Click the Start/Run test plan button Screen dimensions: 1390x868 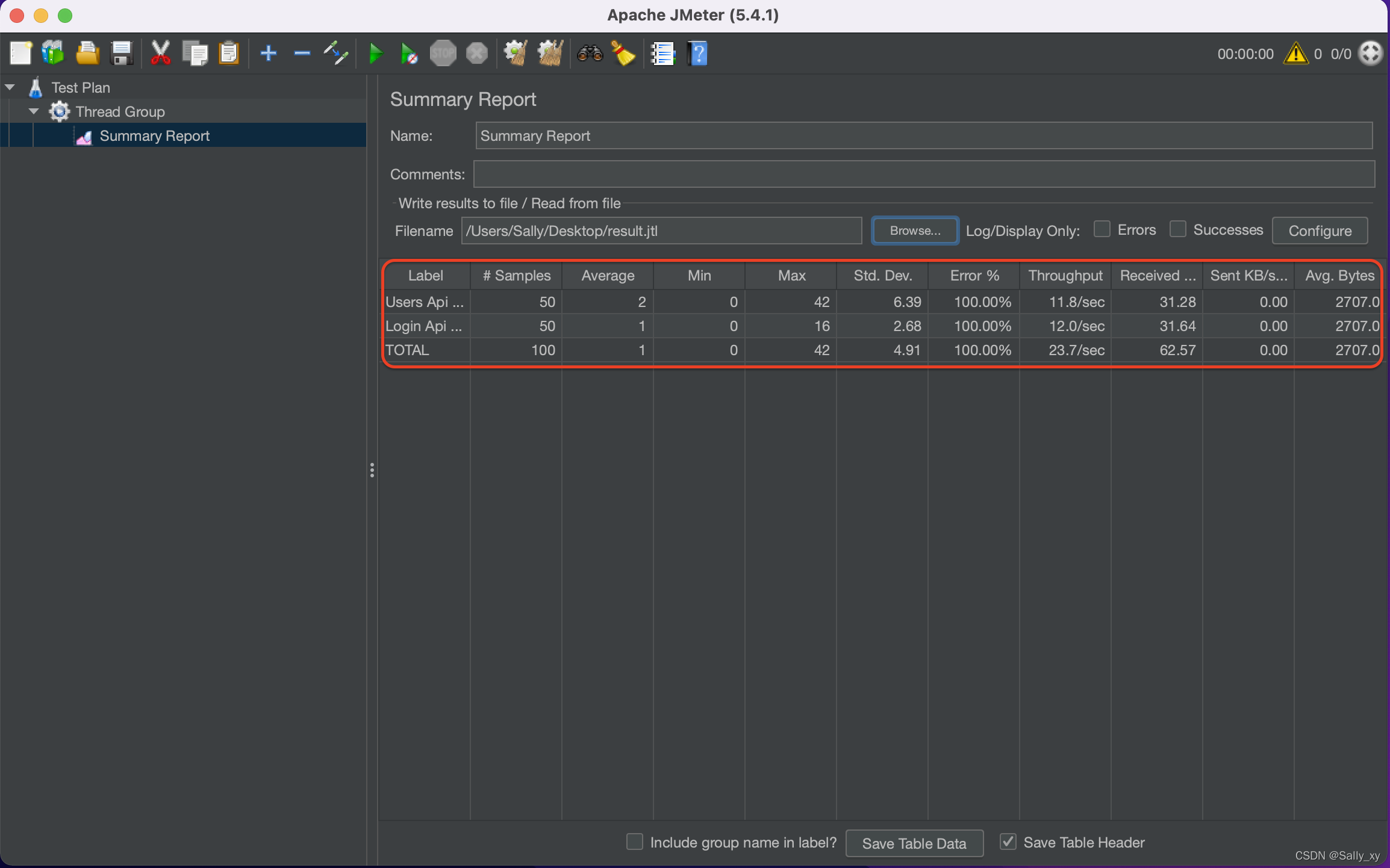click(x=374, y=54)
